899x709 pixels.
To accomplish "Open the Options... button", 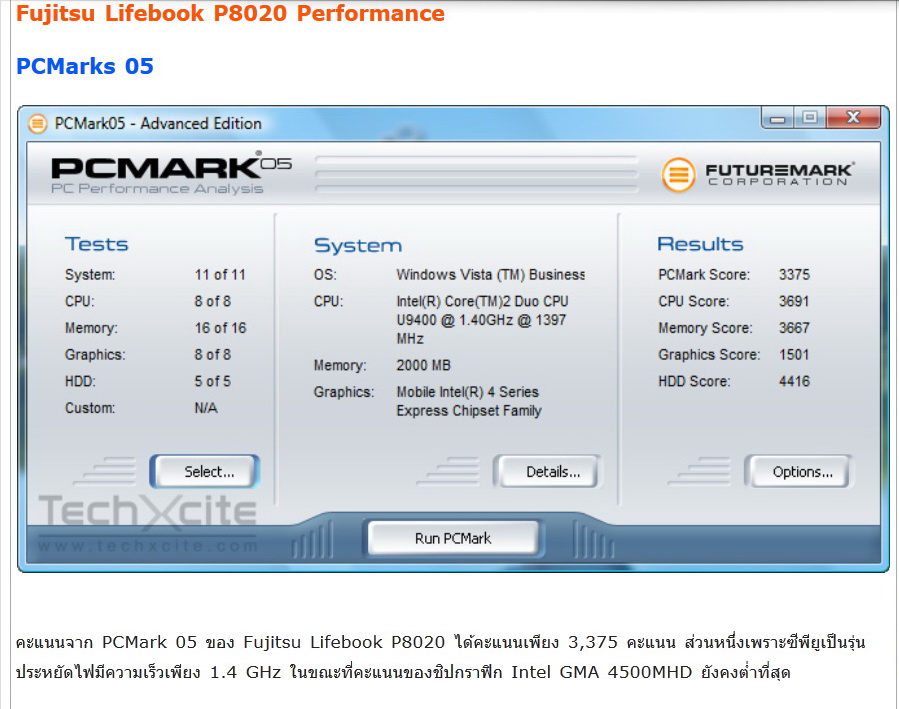I will (799, 471).
